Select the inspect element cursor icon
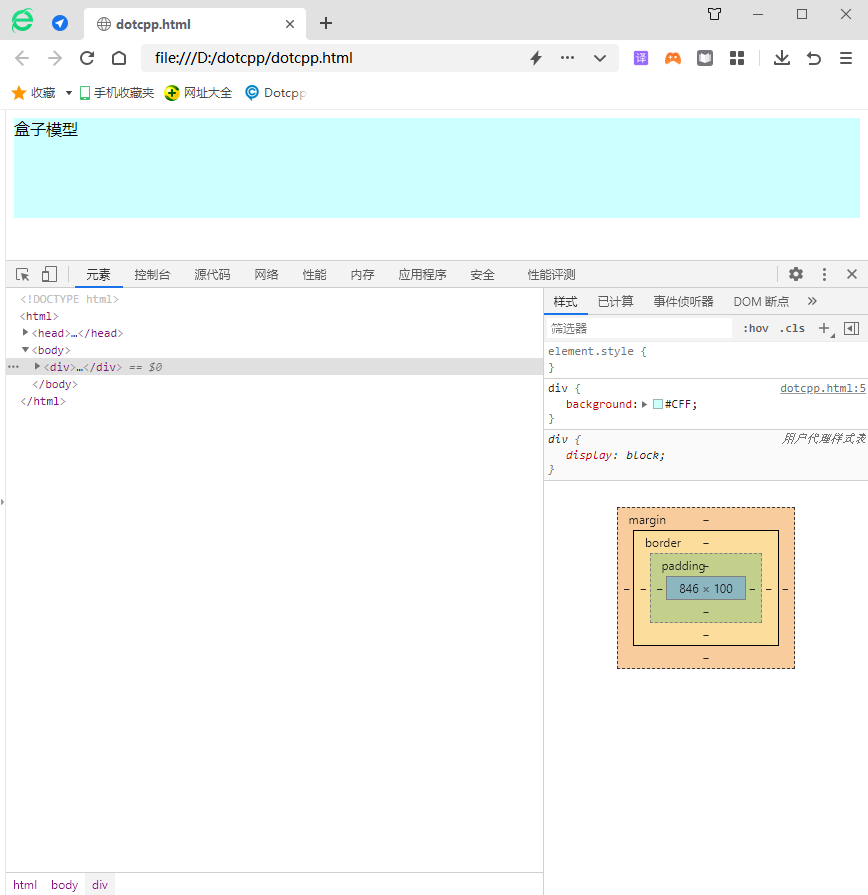Image resolution: width=868 pixels, height=895 pixels. [x=20, y=274]
